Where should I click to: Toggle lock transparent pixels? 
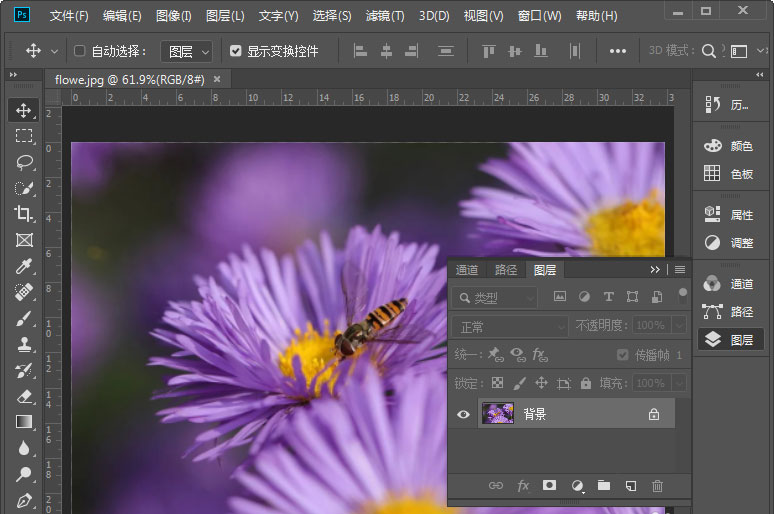(x=498, y=383)
